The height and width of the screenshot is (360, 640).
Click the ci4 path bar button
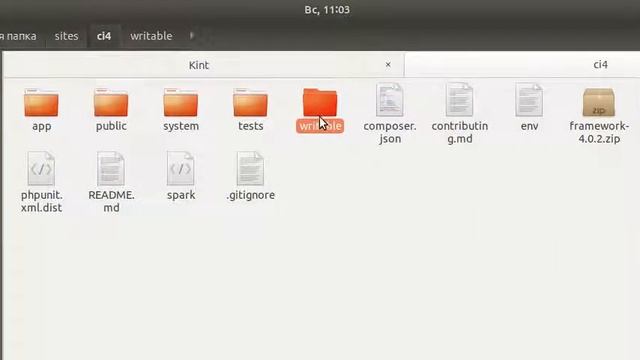[x=104, y=36]
